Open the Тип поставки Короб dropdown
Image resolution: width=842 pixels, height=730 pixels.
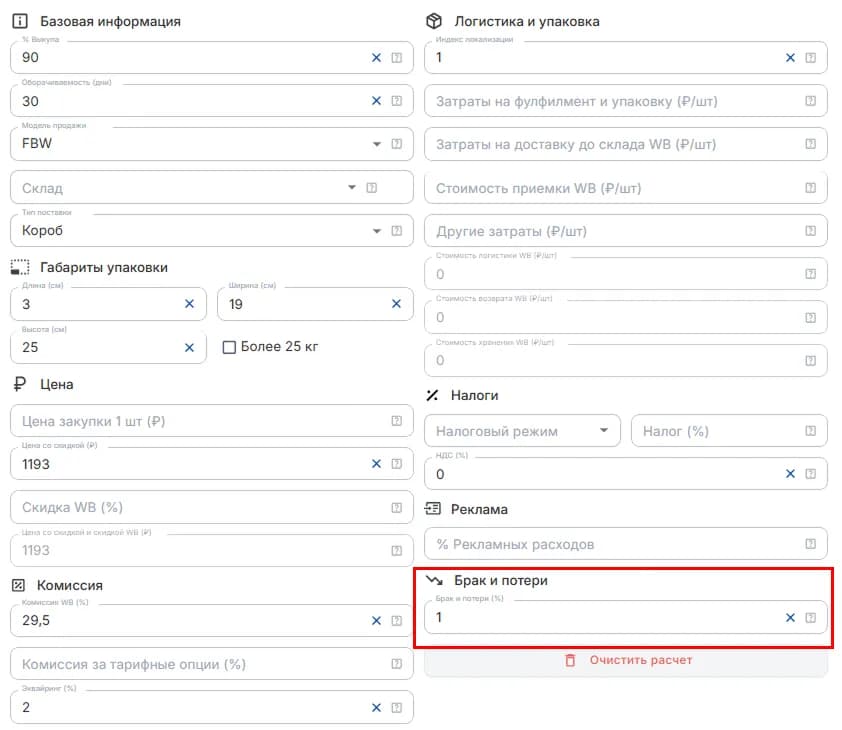[x=212, y=231]
